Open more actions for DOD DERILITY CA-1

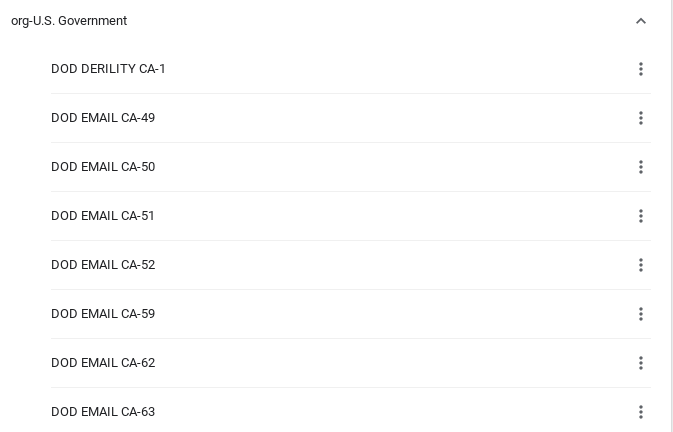pyautogui.click(x=641, y=69)
